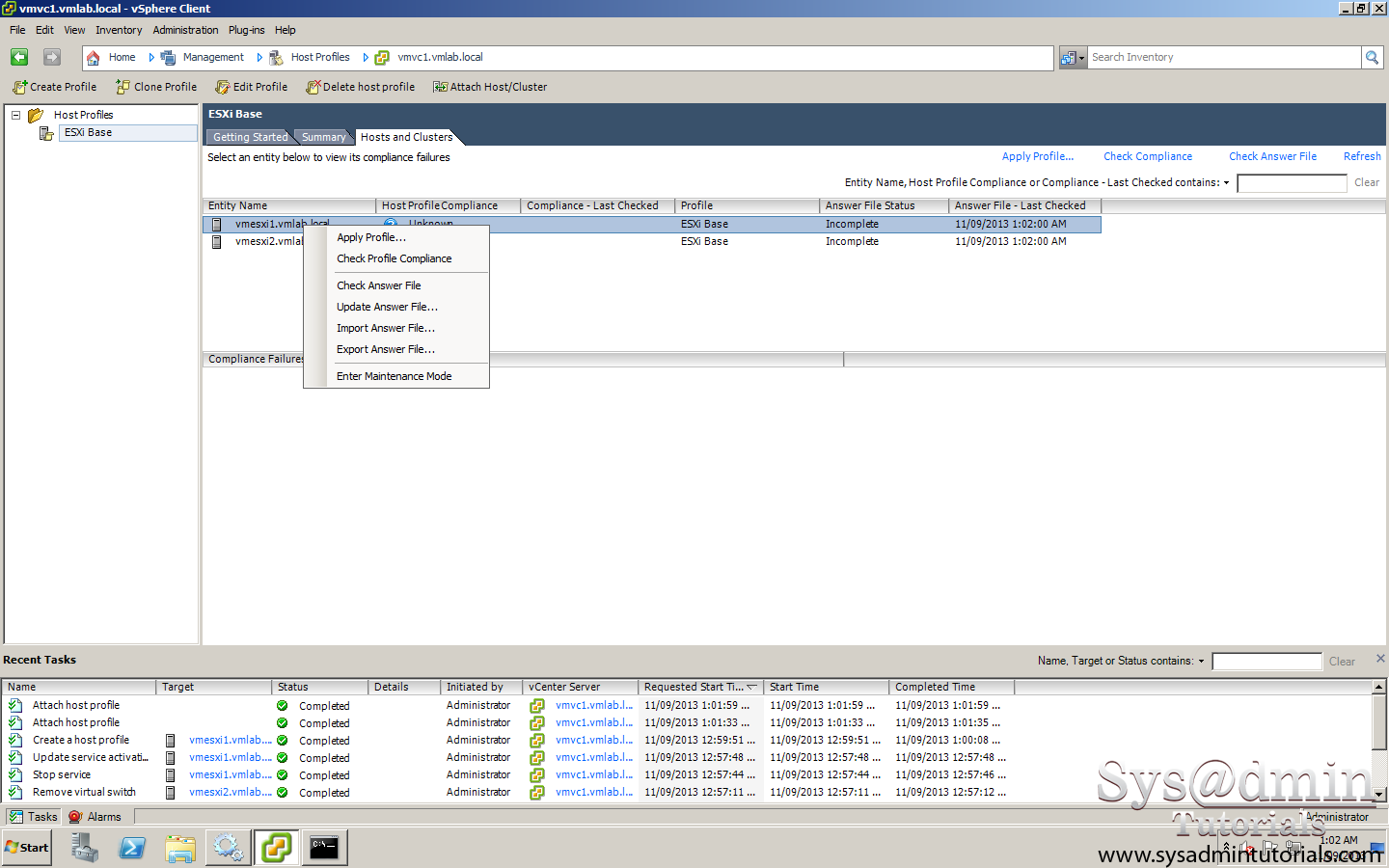The image size is (1389, 868).
Task: Close the Recent Tasks panel
Action: tap(1380, 658)
